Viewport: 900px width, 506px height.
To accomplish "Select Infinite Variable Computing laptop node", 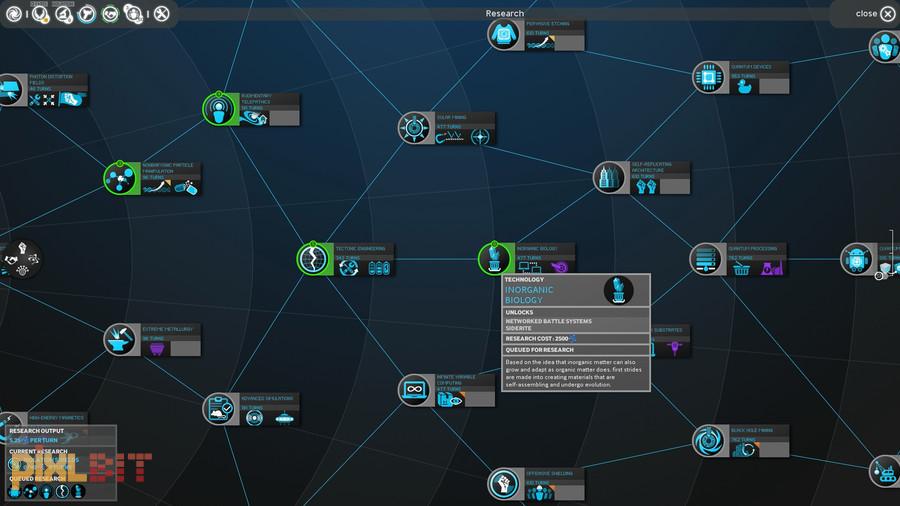I will click(414, 390).
